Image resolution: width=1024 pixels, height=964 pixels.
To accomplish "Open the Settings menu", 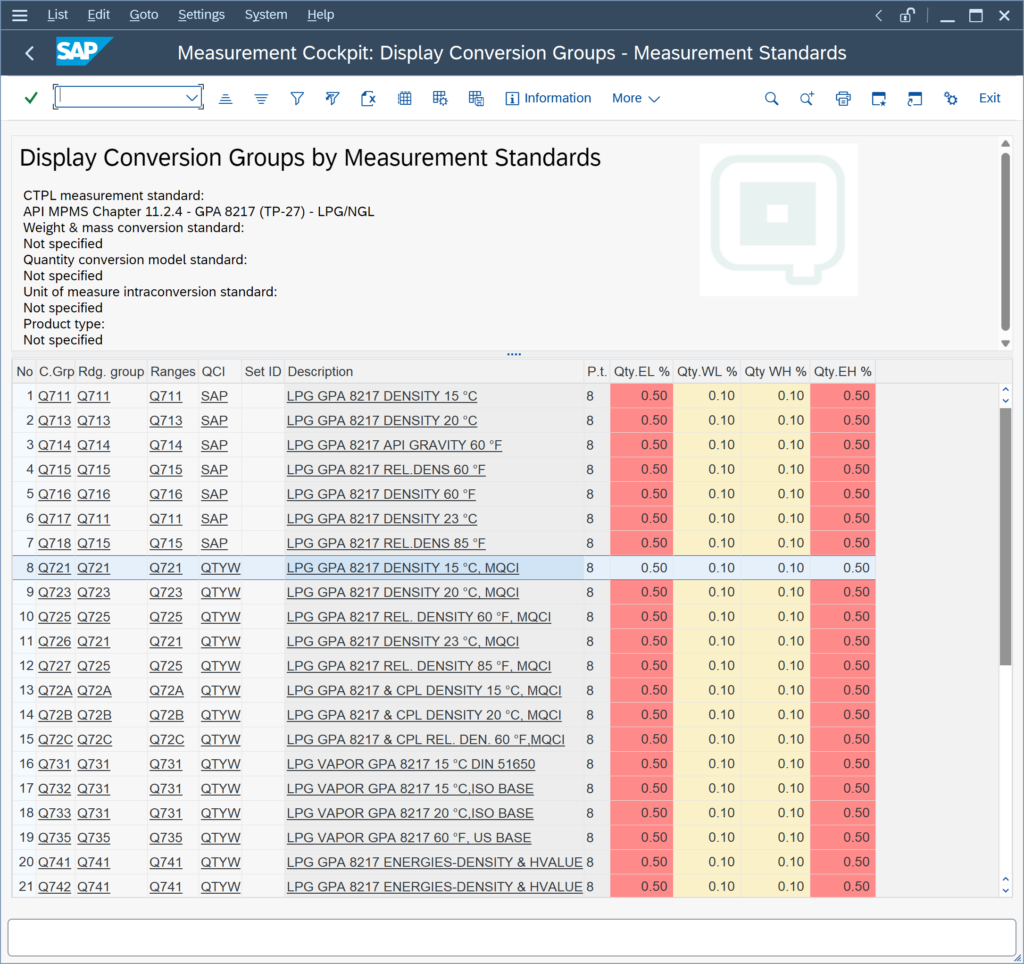I will coord(201,14).
